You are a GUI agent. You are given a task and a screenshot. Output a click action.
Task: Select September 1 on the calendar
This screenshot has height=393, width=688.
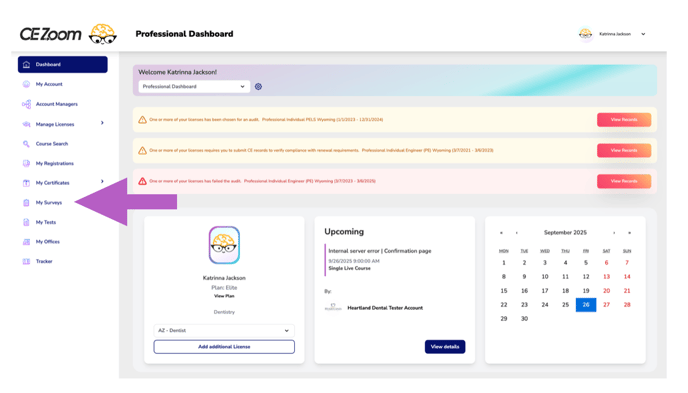point(504,263)
